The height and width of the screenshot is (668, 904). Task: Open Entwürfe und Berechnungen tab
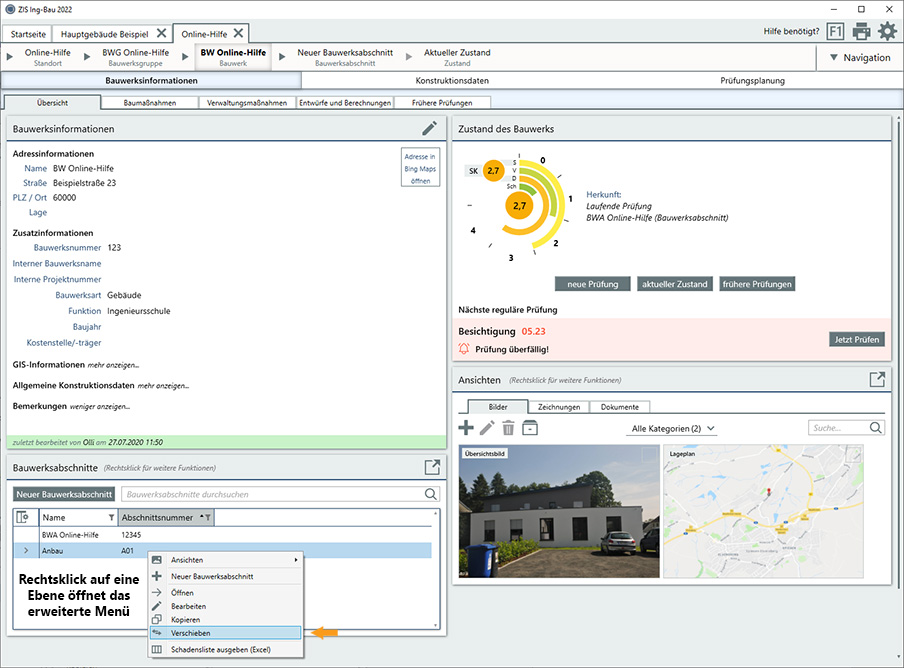click(x=345, y=103)
